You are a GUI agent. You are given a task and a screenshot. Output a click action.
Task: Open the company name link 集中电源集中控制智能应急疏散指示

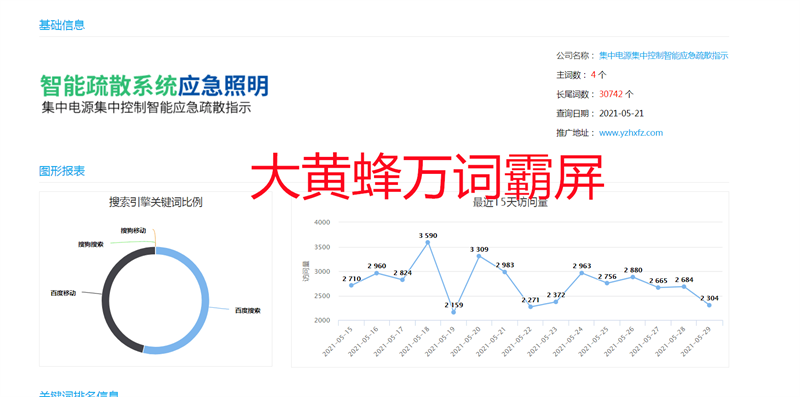pos(663,56)
